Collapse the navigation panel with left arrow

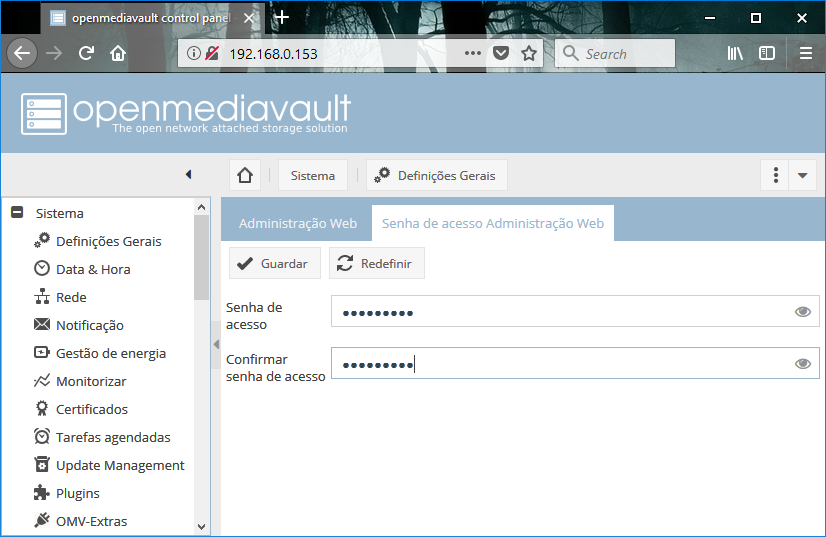coord(189,174)
